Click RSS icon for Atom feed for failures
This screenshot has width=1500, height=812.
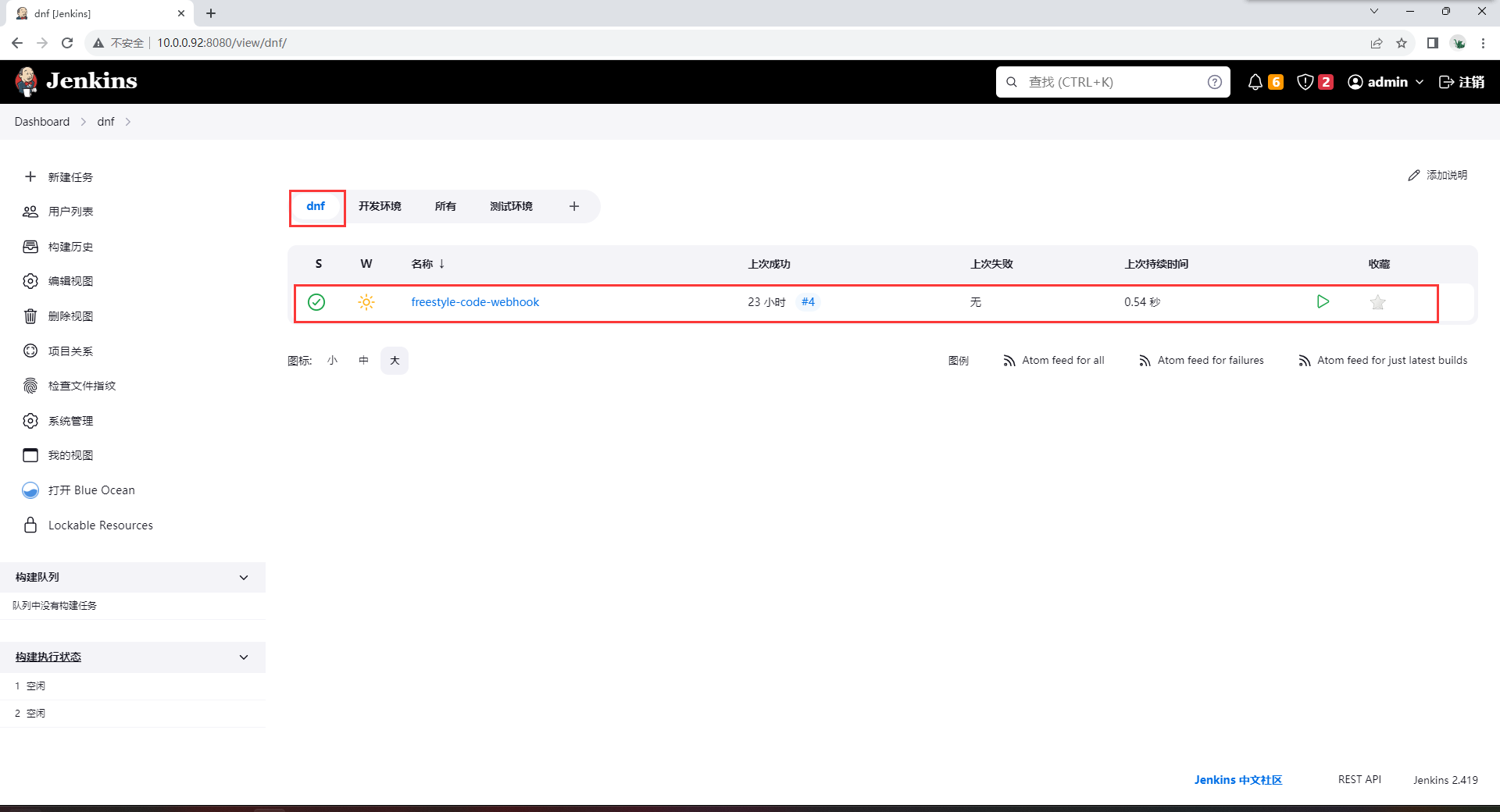point(1145,361)
